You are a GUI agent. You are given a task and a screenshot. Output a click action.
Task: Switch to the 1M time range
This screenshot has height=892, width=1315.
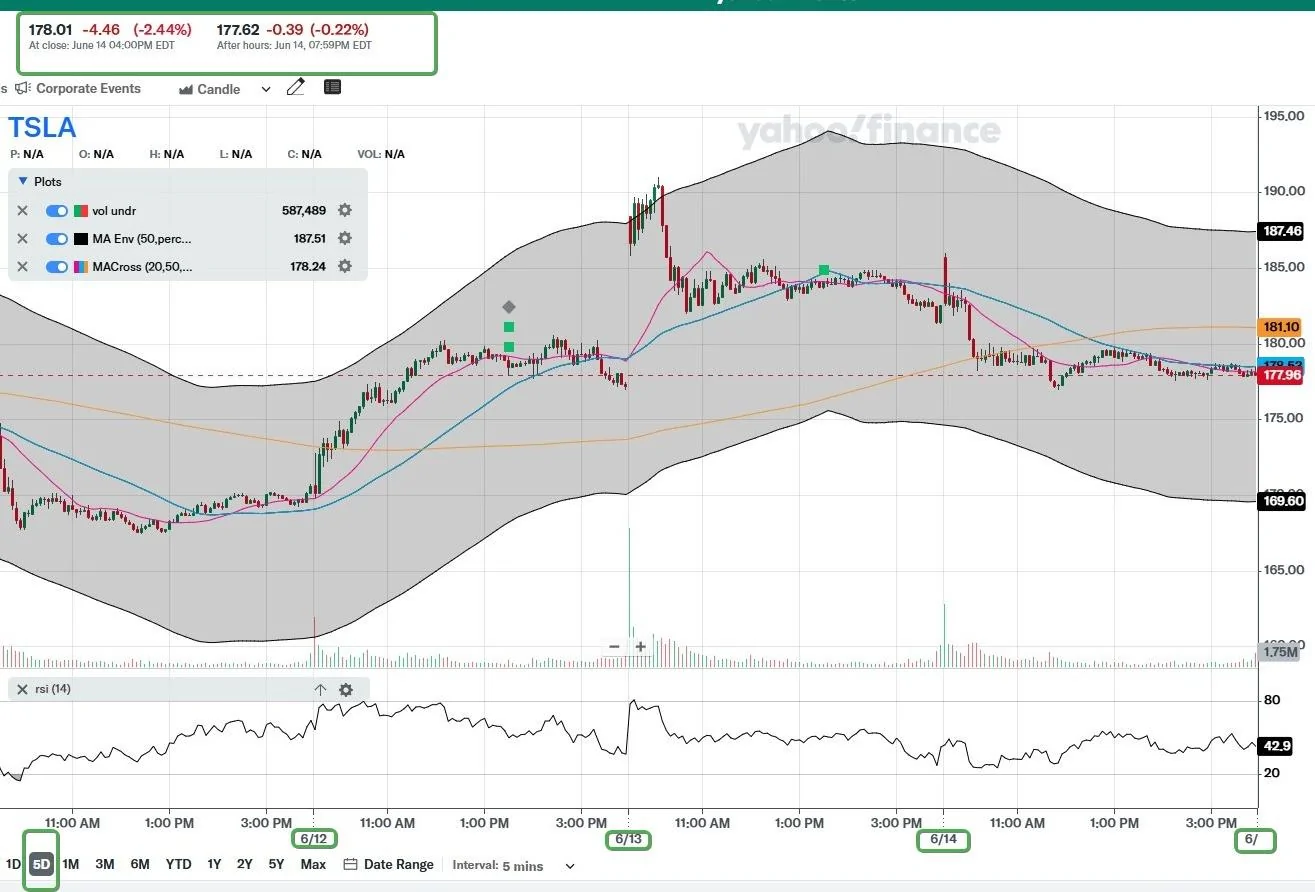click(70, 864)
